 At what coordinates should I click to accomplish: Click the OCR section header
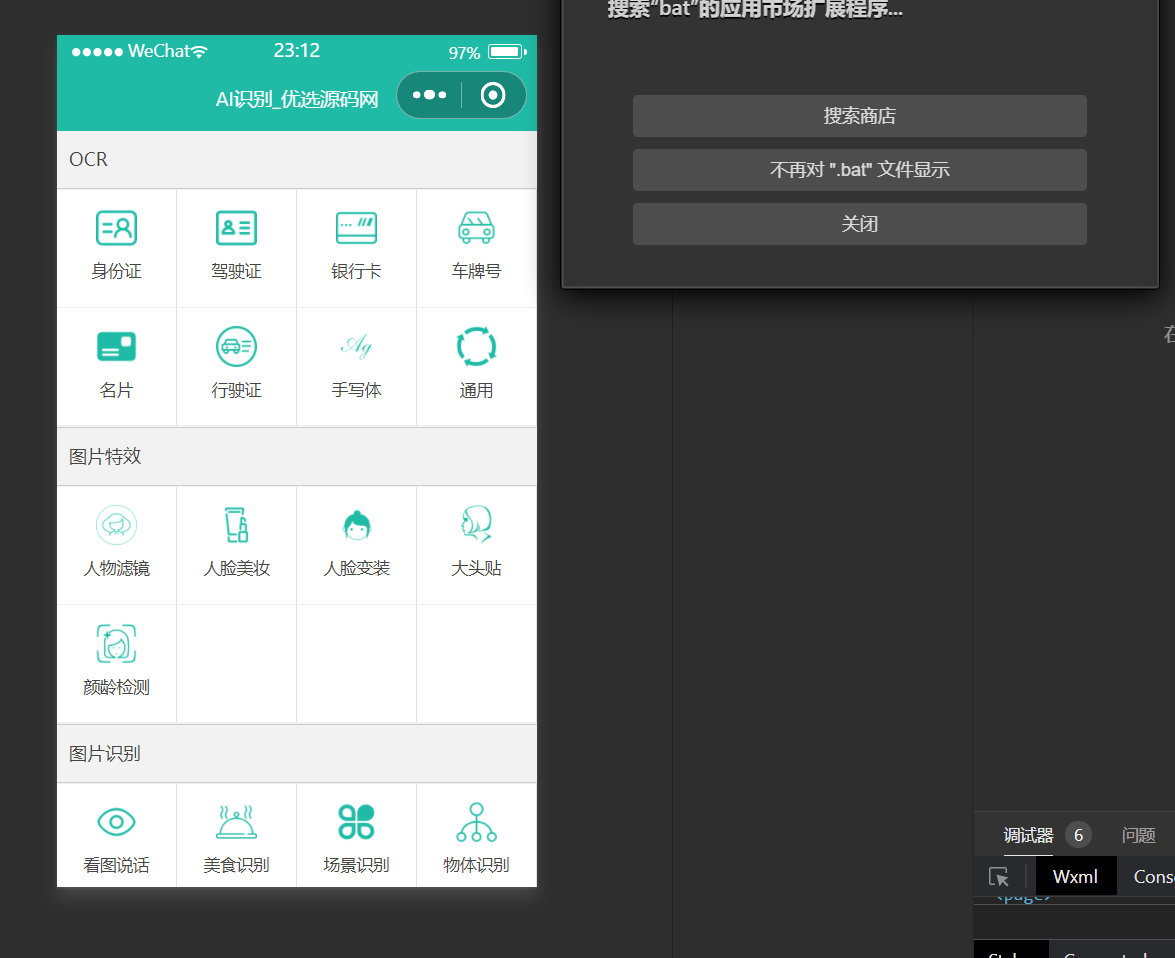point(297,160)
